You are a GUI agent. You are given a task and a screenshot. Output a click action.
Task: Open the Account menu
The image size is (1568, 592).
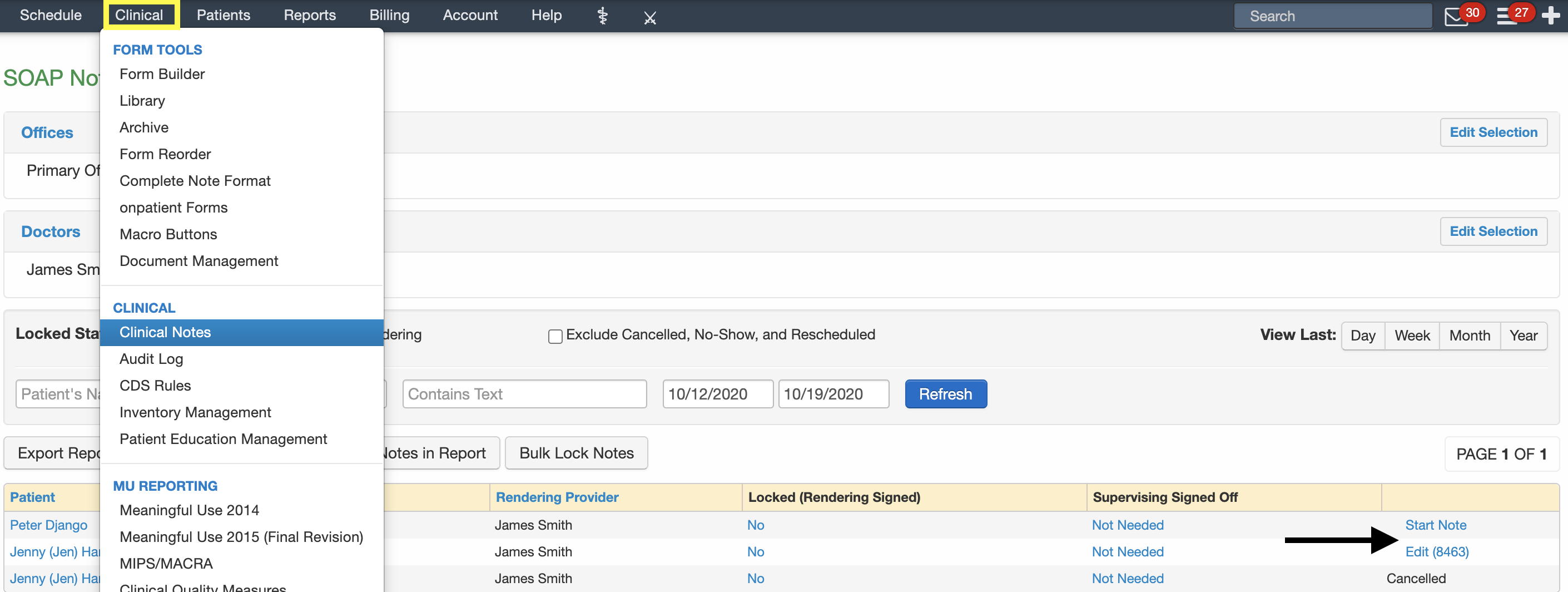point(470,15)
